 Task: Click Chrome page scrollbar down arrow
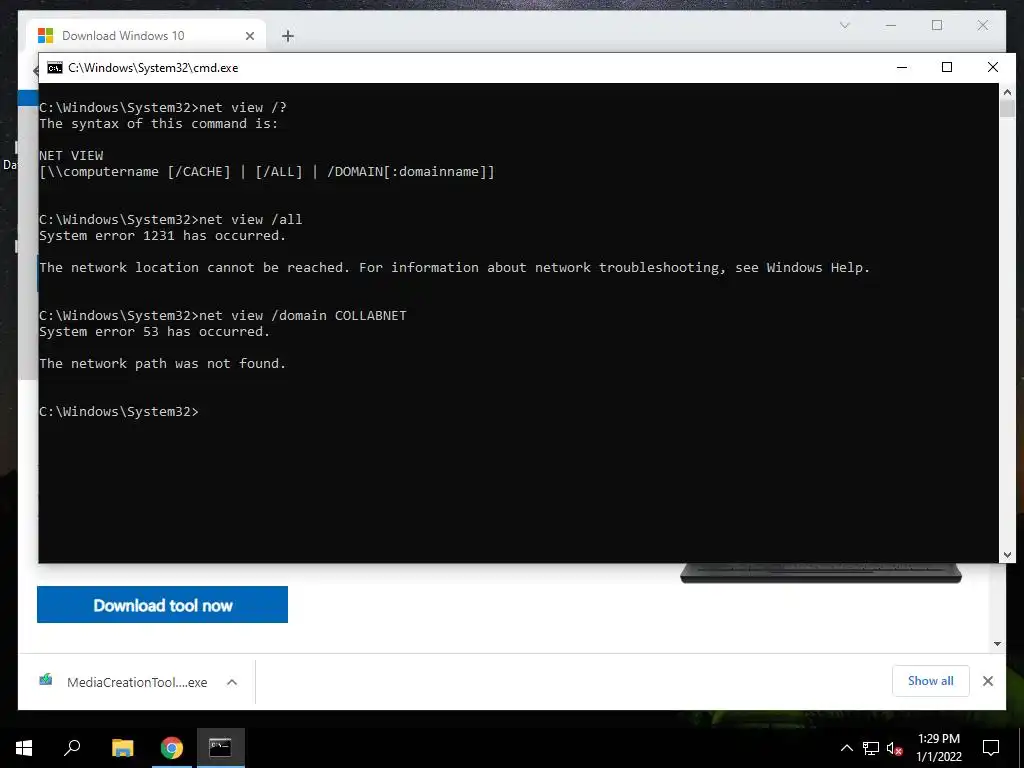coord(997,644)
